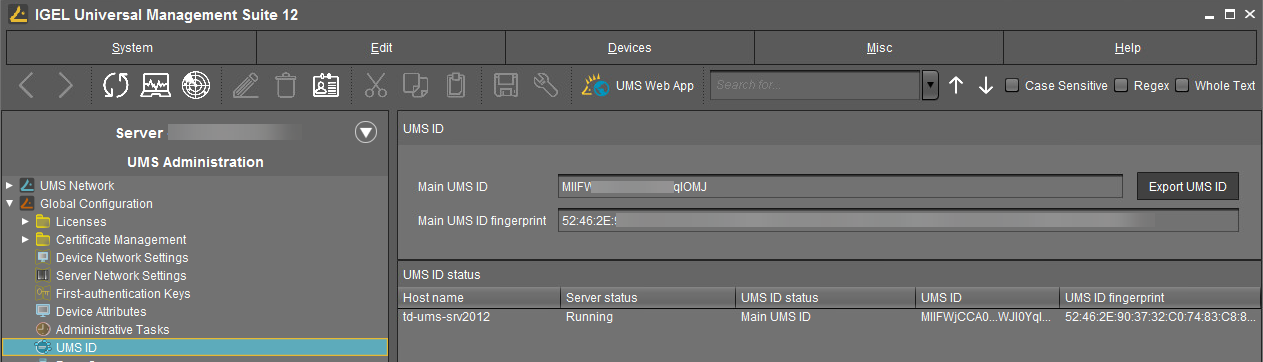Open the search history dropdown arrow
Image resolution: width=1263 pixels, height=362 pixels.
click(x=930, y=86)
